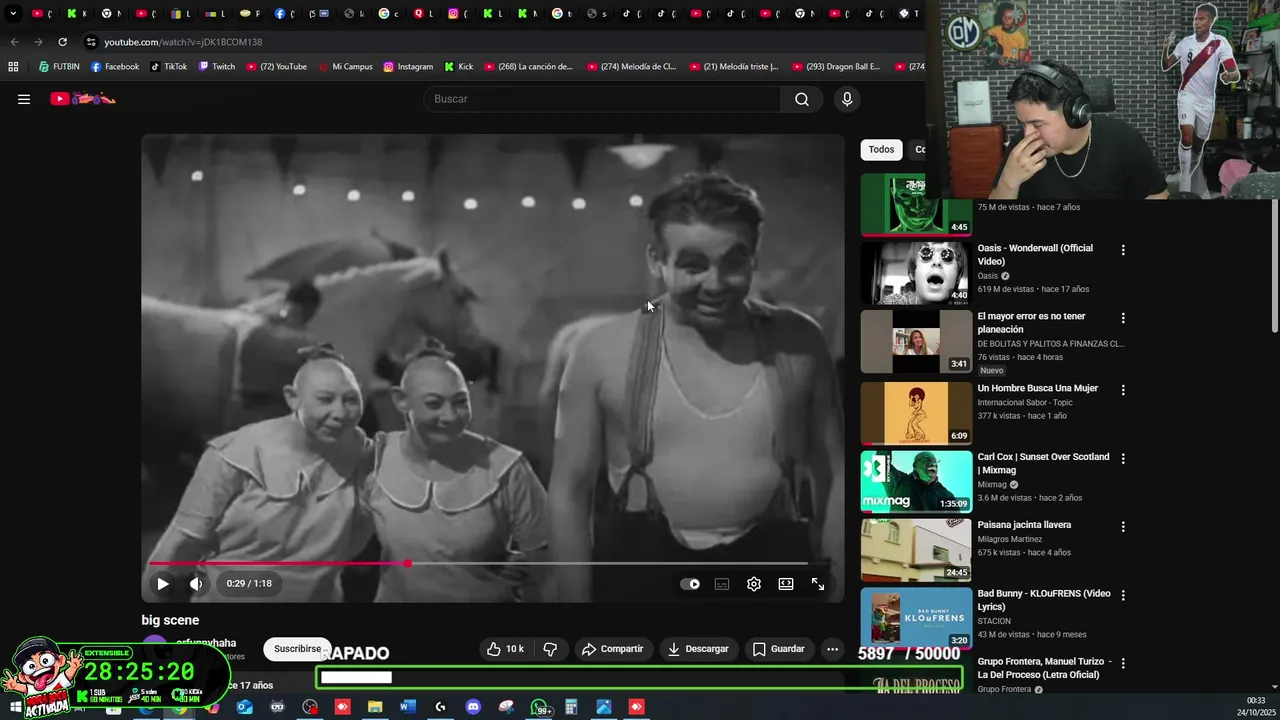1280x720 pixels.
Task: Open the YouTube guide hamburger menu
Action: [x=24, y=99]
